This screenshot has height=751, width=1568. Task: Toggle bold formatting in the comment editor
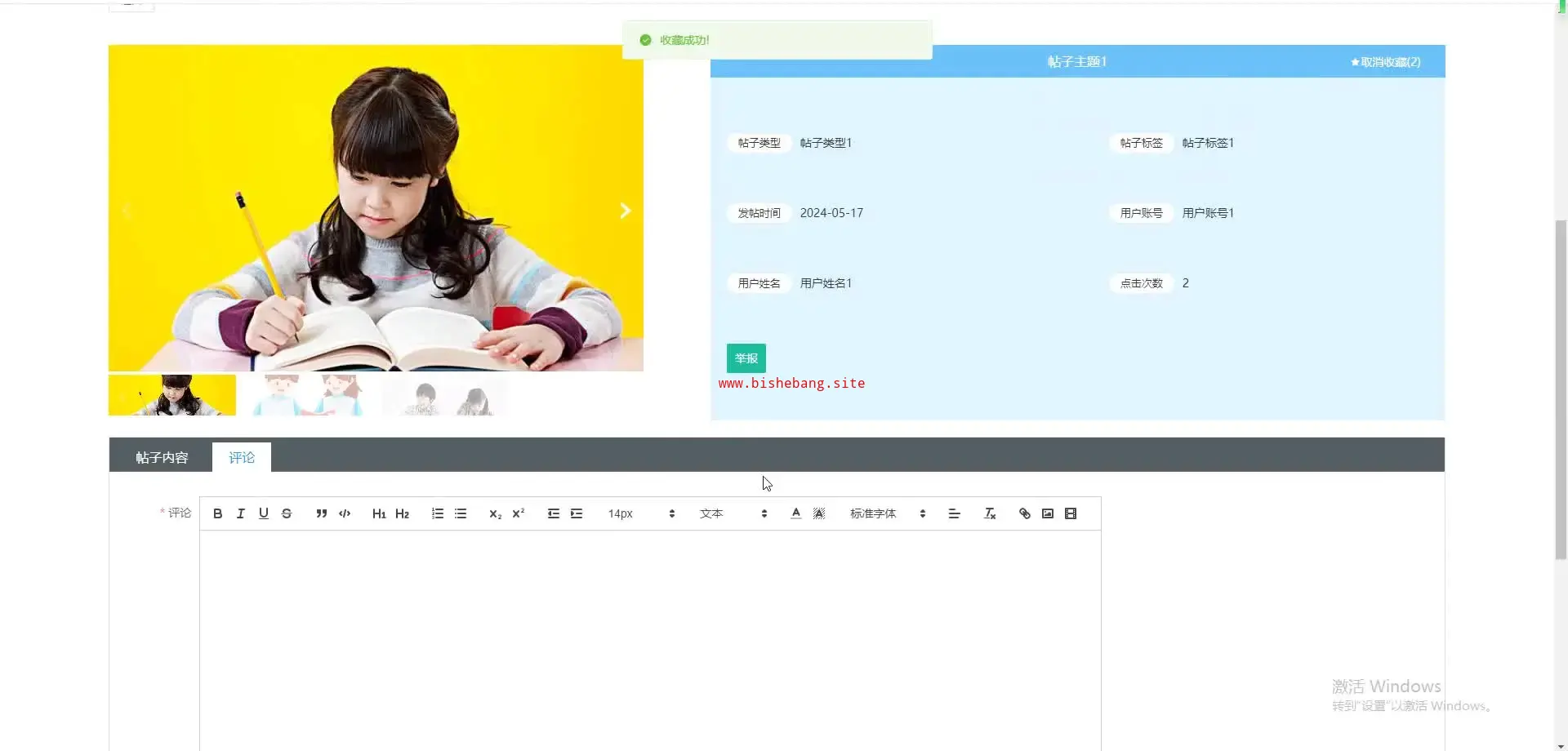pyautogui.click(x=217, y=513)
